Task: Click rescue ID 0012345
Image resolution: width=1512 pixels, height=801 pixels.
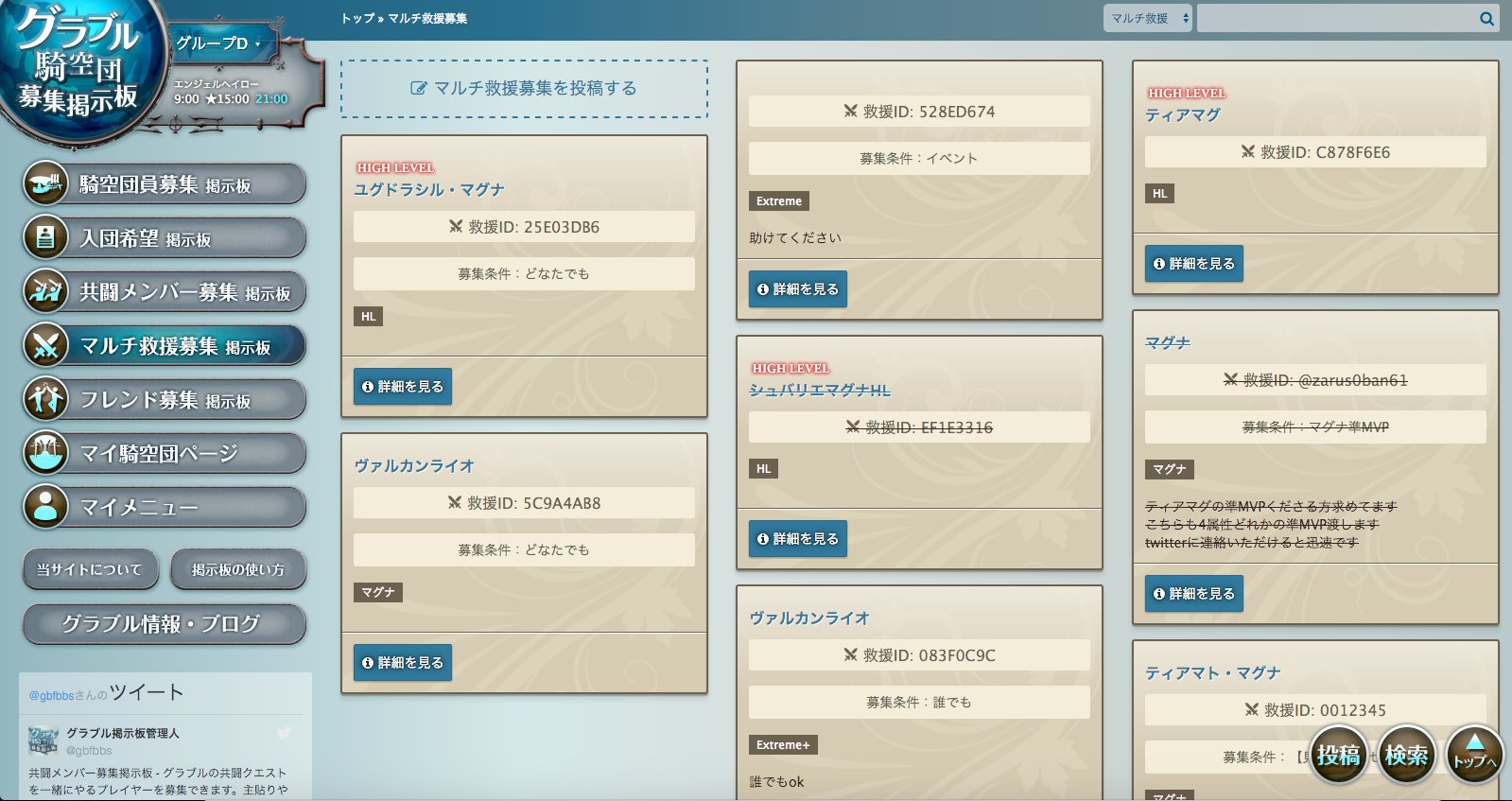Action: click(1315, 710)
